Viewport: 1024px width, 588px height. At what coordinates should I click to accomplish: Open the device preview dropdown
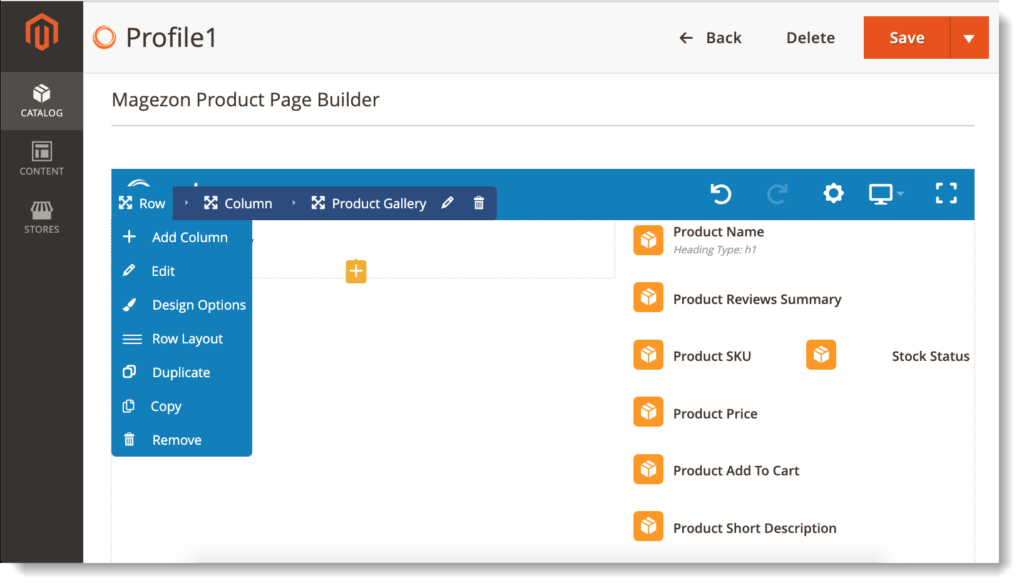[886, 193]
